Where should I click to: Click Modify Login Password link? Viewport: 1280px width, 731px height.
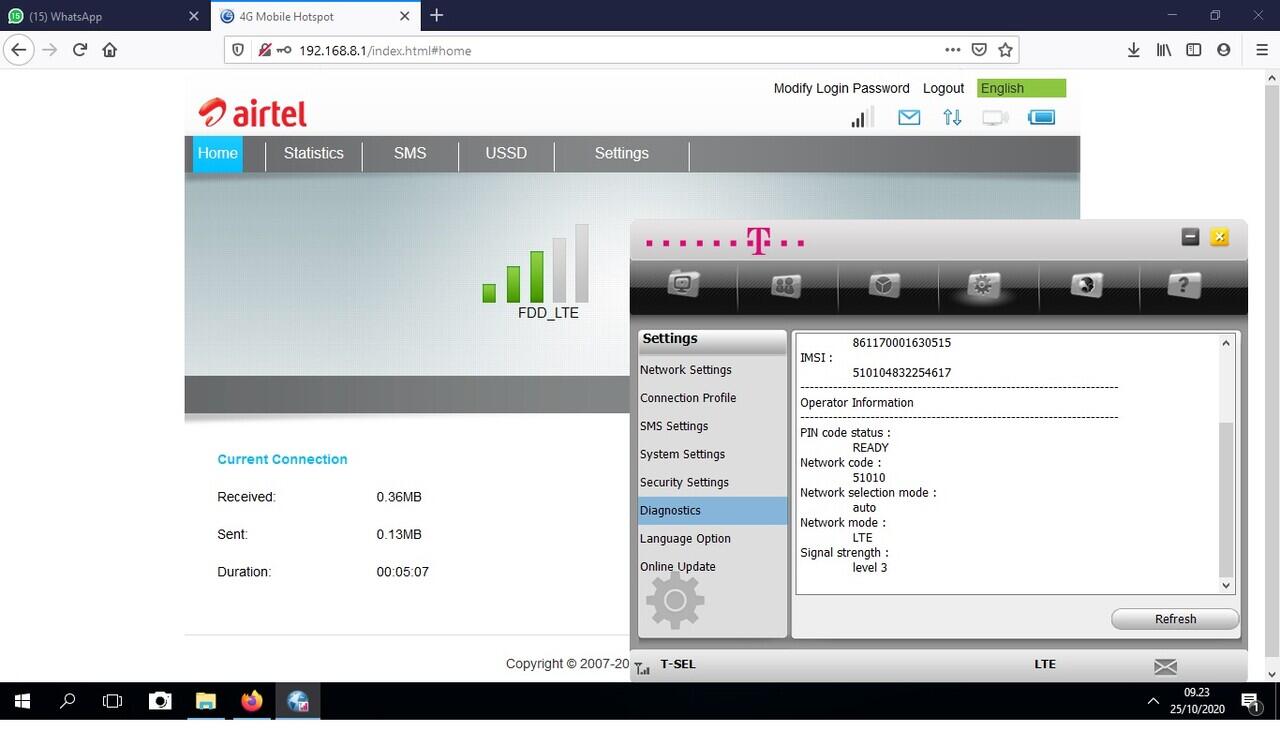pos(841,88)
